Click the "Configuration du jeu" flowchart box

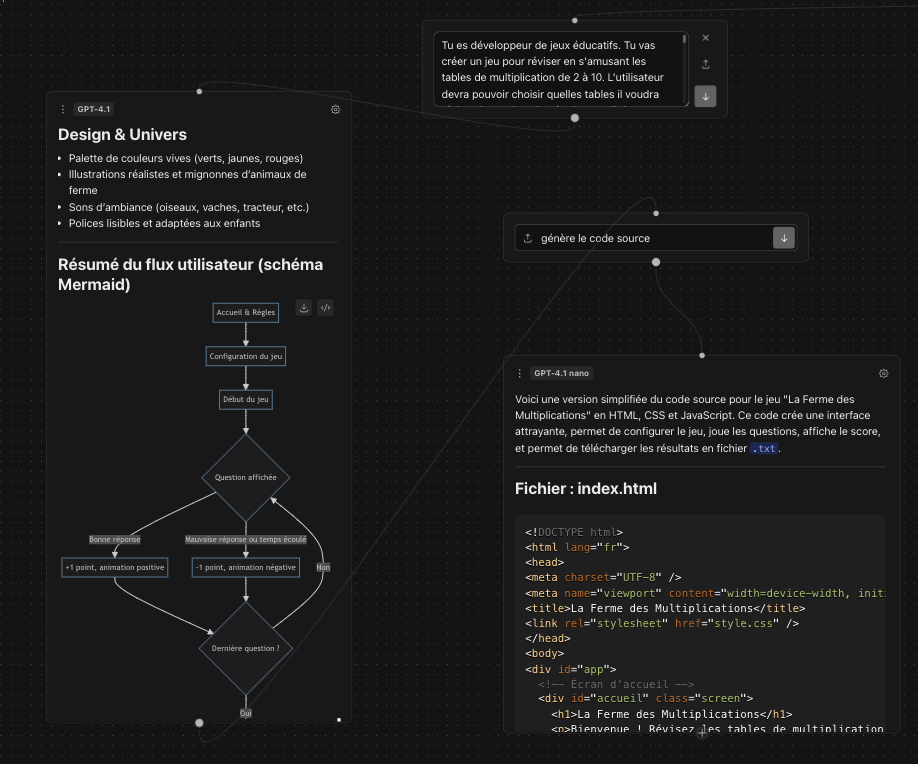246,356
